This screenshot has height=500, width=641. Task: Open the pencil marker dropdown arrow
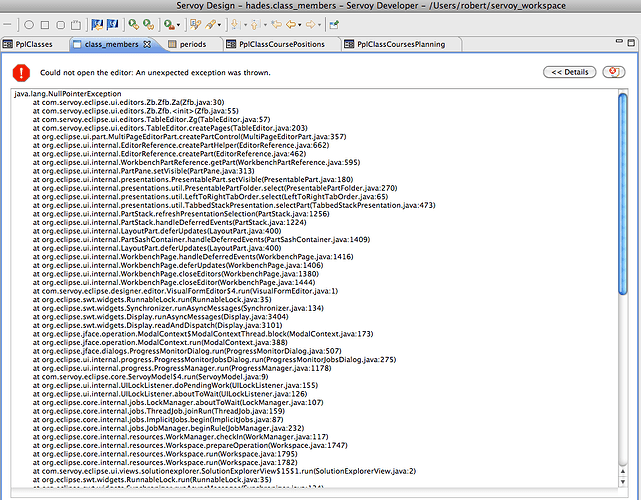[x=220, y=25]
